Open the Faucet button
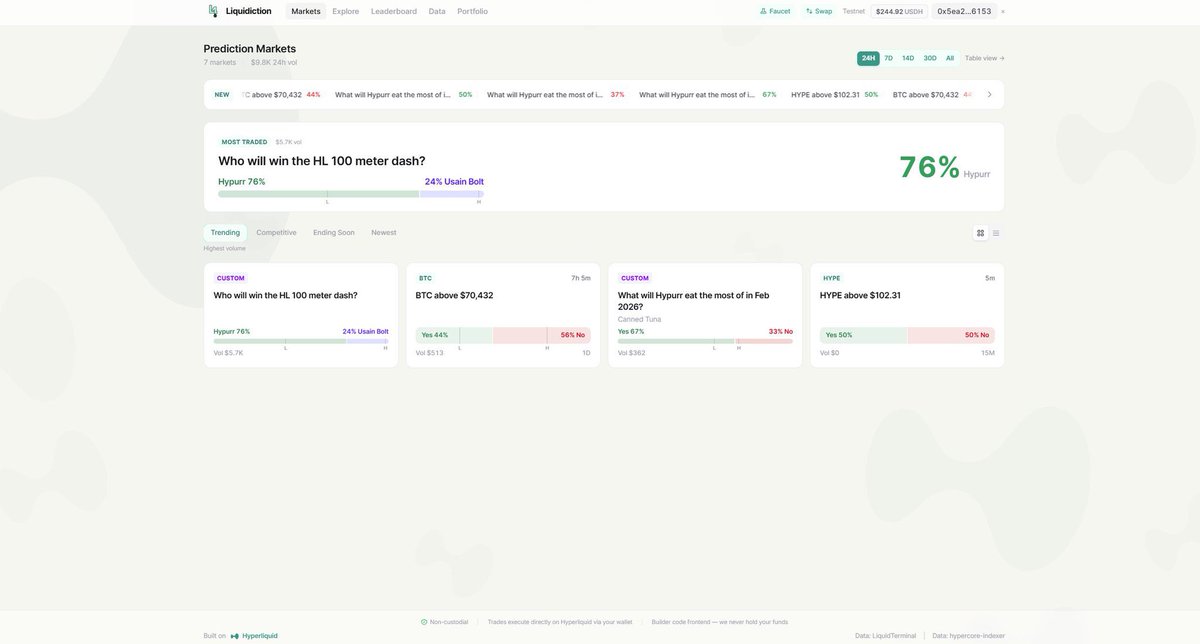 (775, 11)
